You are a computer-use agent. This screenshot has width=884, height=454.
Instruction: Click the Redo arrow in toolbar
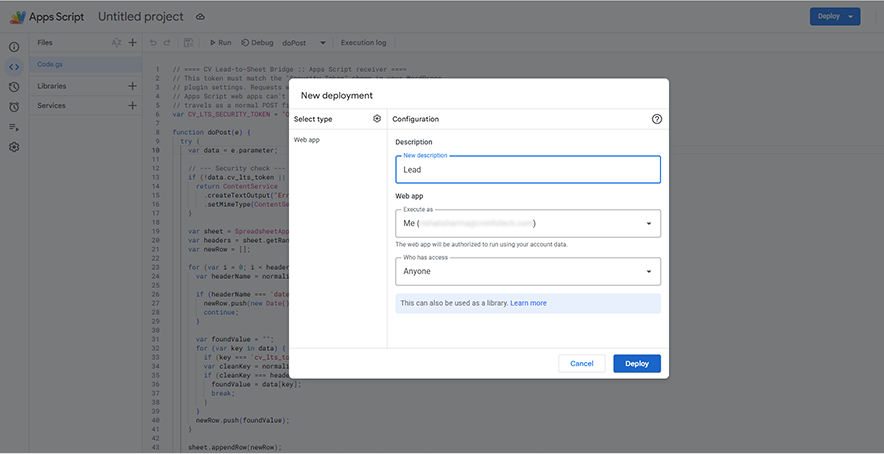tap(167, 42)
